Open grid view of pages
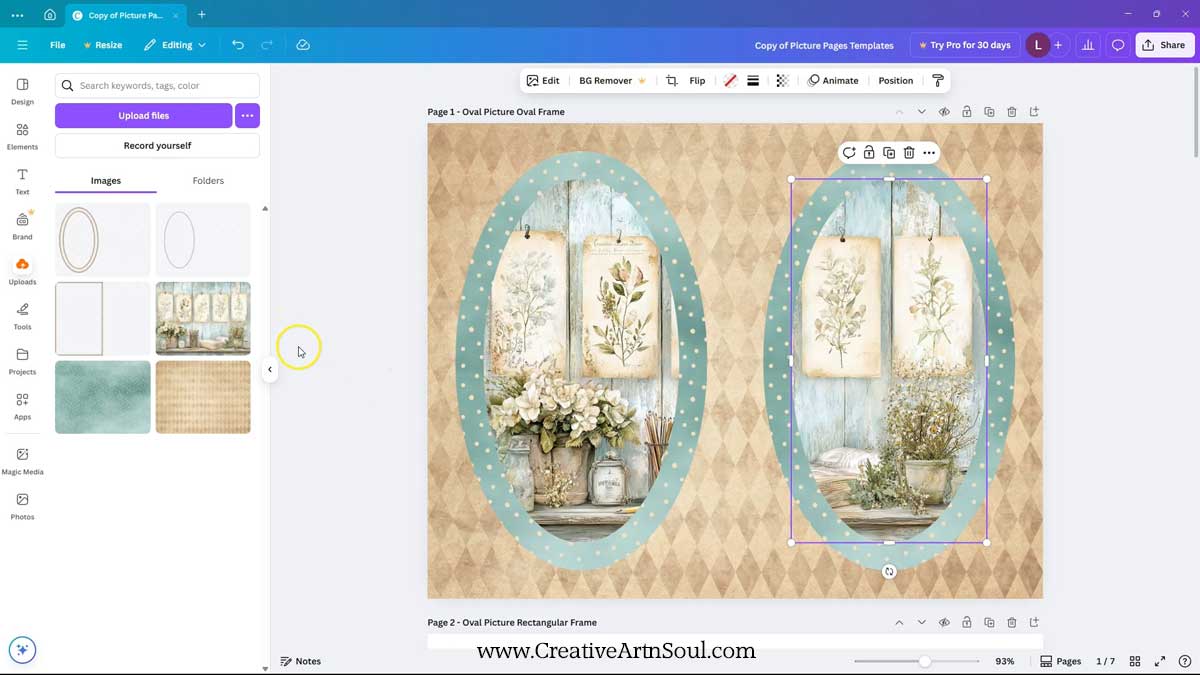The image size is (1200, 675). [1135, 661]
